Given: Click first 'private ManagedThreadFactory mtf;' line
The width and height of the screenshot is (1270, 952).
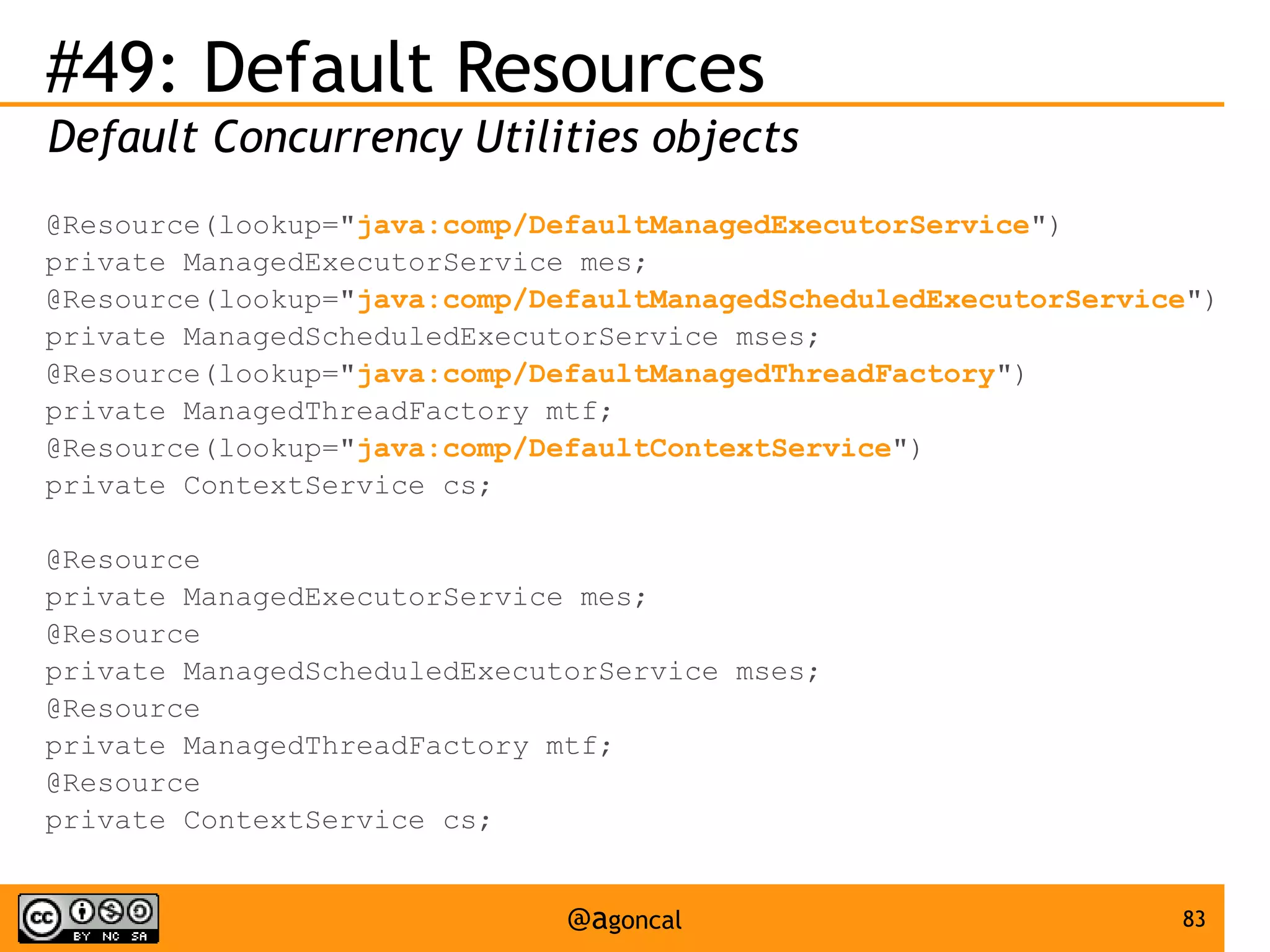Looking at the screenshot, I should (x=328, y=412).
